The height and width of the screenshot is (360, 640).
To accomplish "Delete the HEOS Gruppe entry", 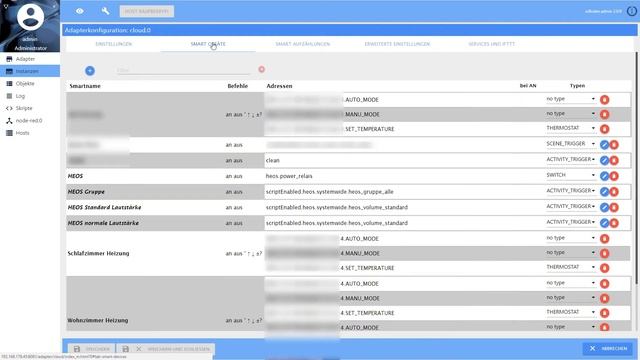I will pyautogui.click(x=614, y=192).
